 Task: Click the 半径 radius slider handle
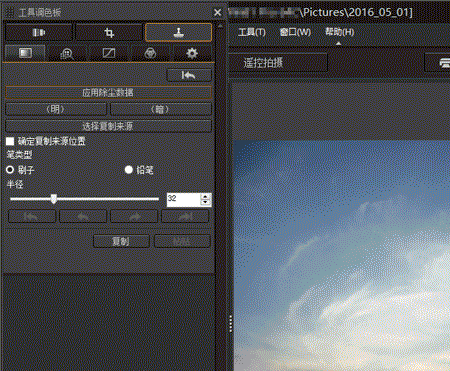click(x=54, y=199)
